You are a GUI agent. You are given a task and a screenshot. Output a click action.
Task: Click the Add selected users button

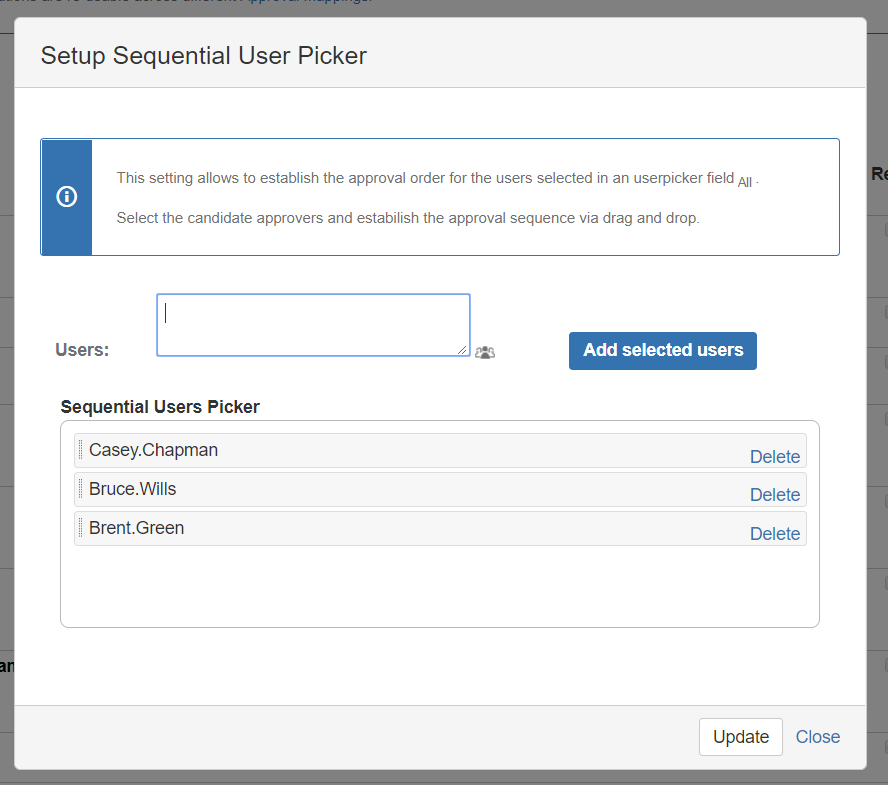point(663,351)
